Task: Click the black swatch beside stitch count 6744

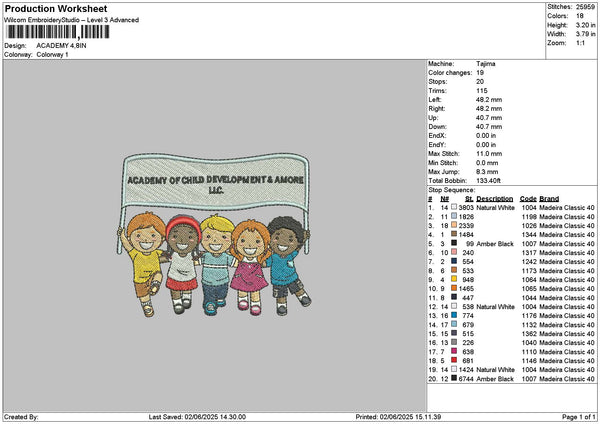Action: pos(454,378)
